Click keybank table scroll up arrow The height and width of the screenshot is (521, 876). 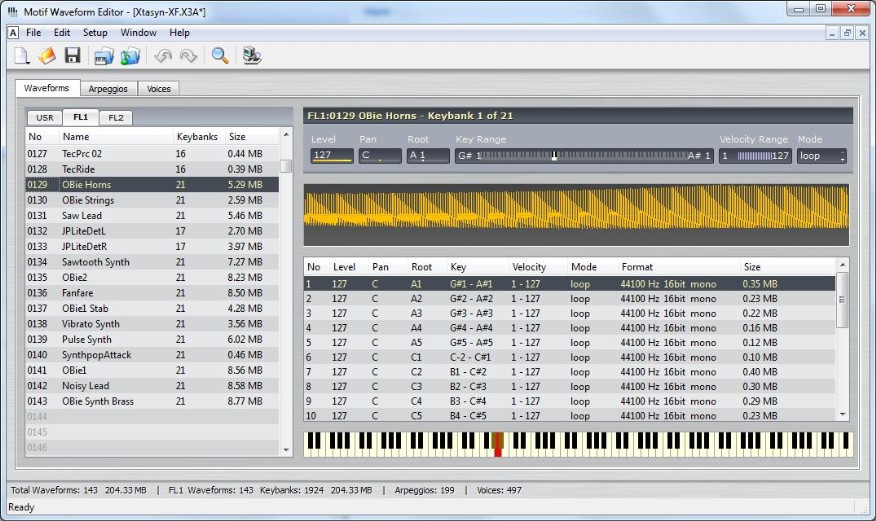(x=842, y=265)
